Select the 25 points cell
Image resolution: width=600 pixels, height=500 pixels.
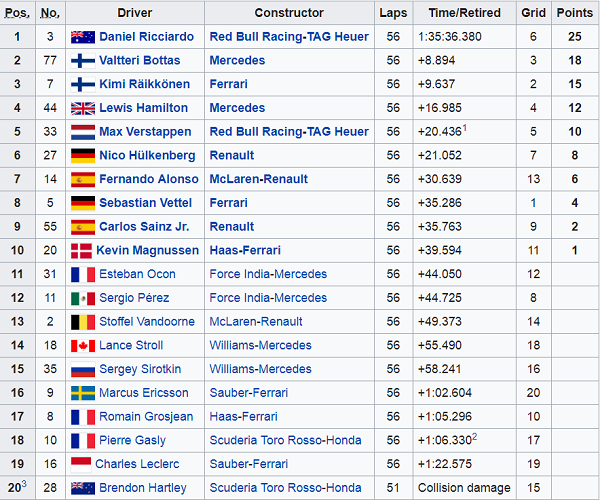point(575,37)
